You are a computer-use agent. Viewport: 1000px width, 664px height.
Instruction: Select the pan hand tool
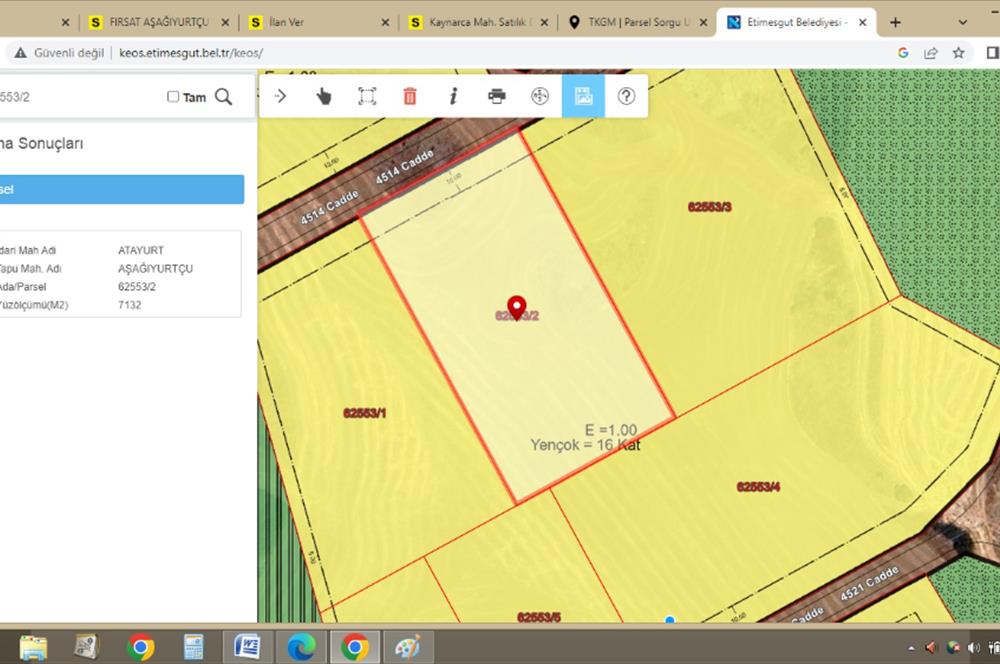click(x=324, y=96)
